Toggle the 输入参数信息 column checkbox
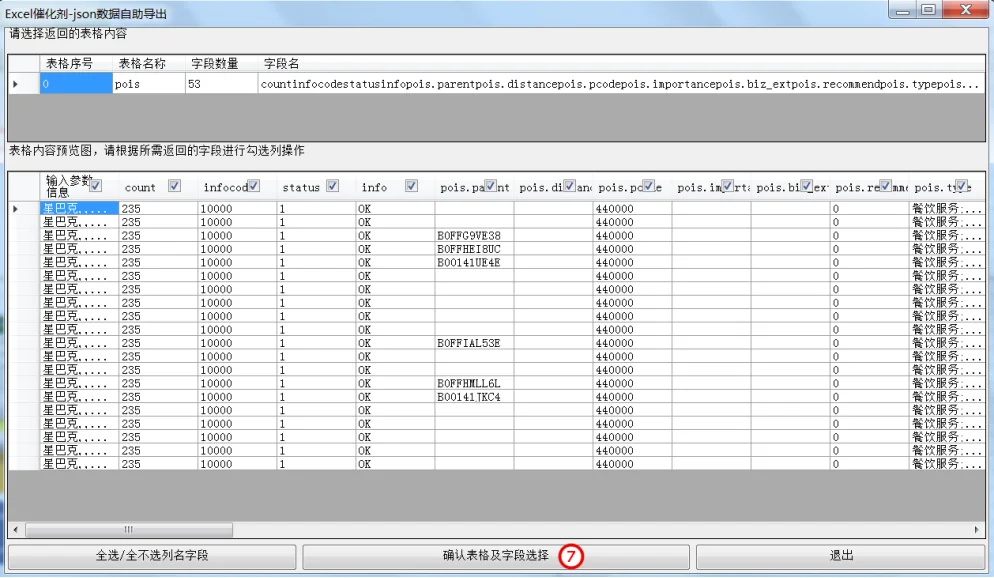 (96, 186)
